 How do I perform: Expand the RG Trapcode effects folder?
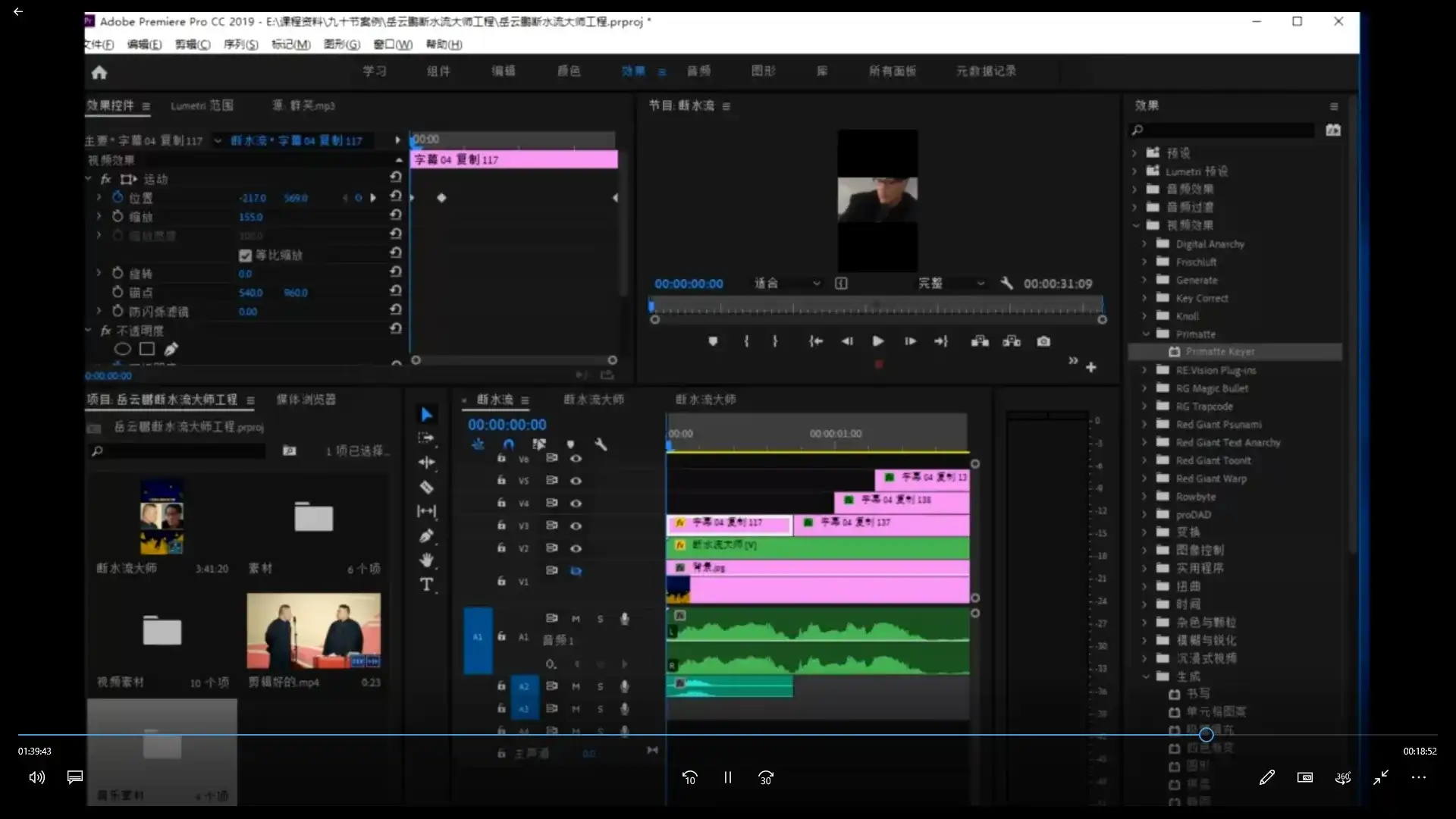point(1144,406)
